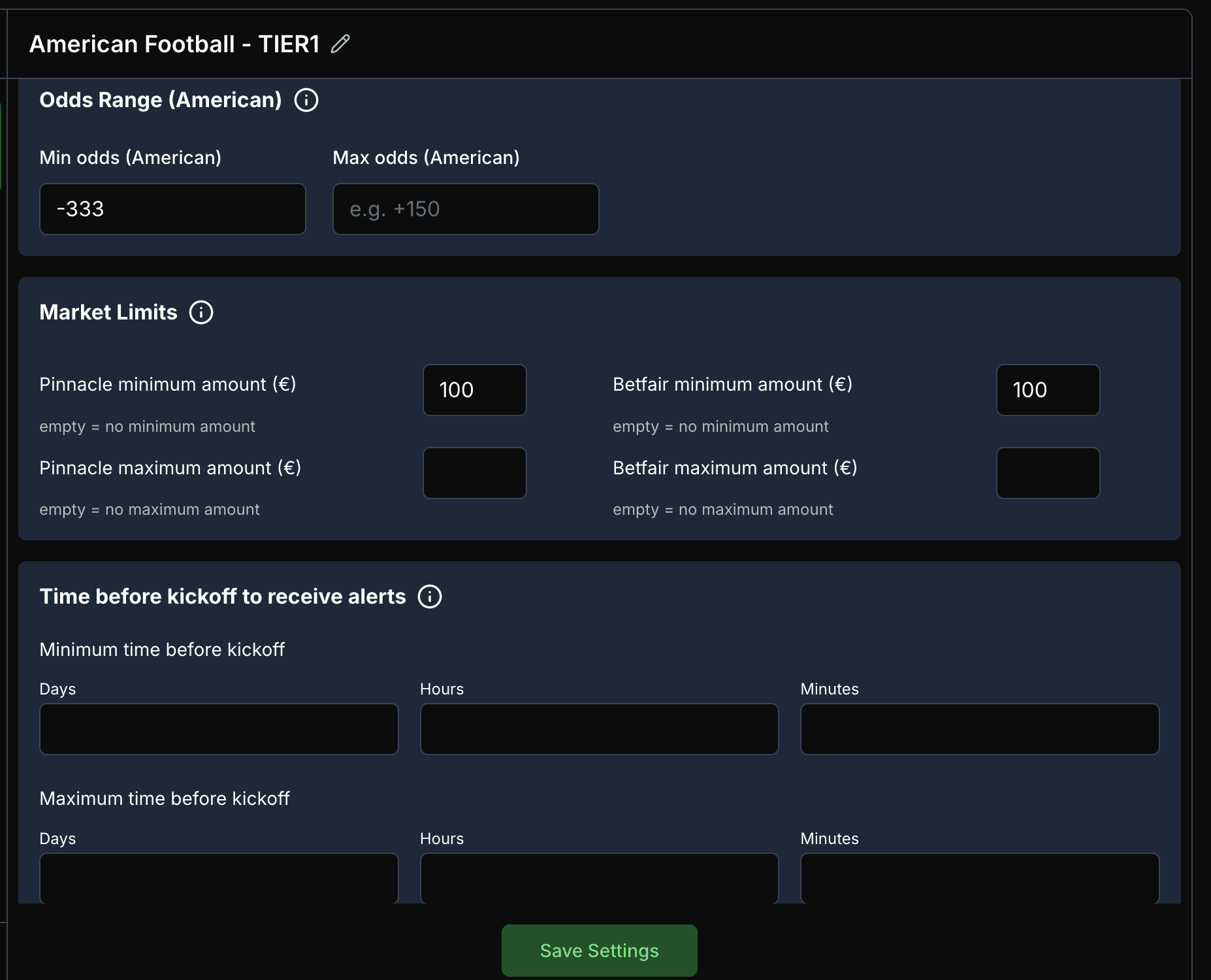
Task: Click the Max odds field showing e.g. +150
Action: (x=465, y=208)
